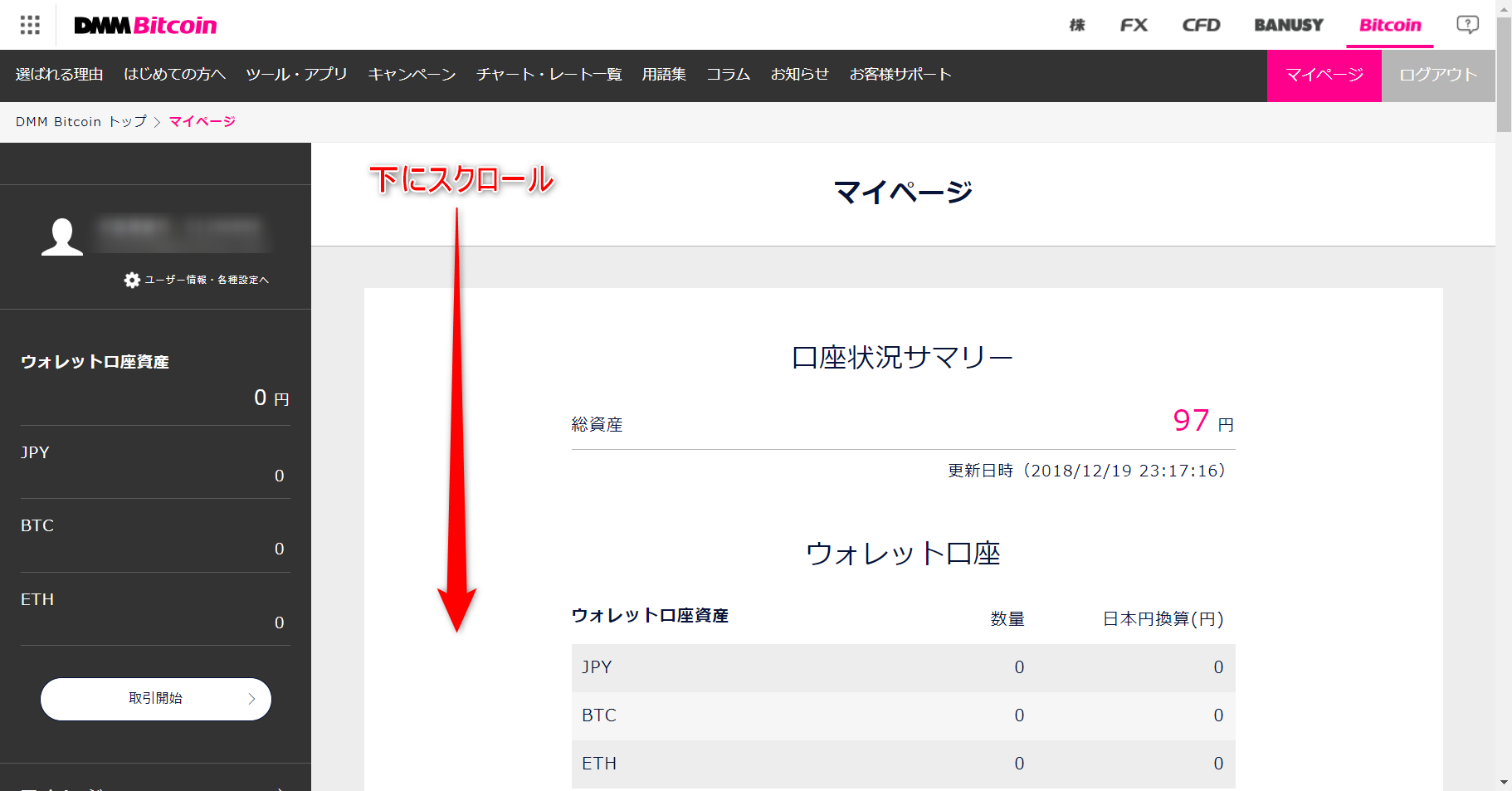Click the user avatar icon in sidebar
Image resolution: width=1512 pixels, height=791 pixels.
[x=62, y=237]
